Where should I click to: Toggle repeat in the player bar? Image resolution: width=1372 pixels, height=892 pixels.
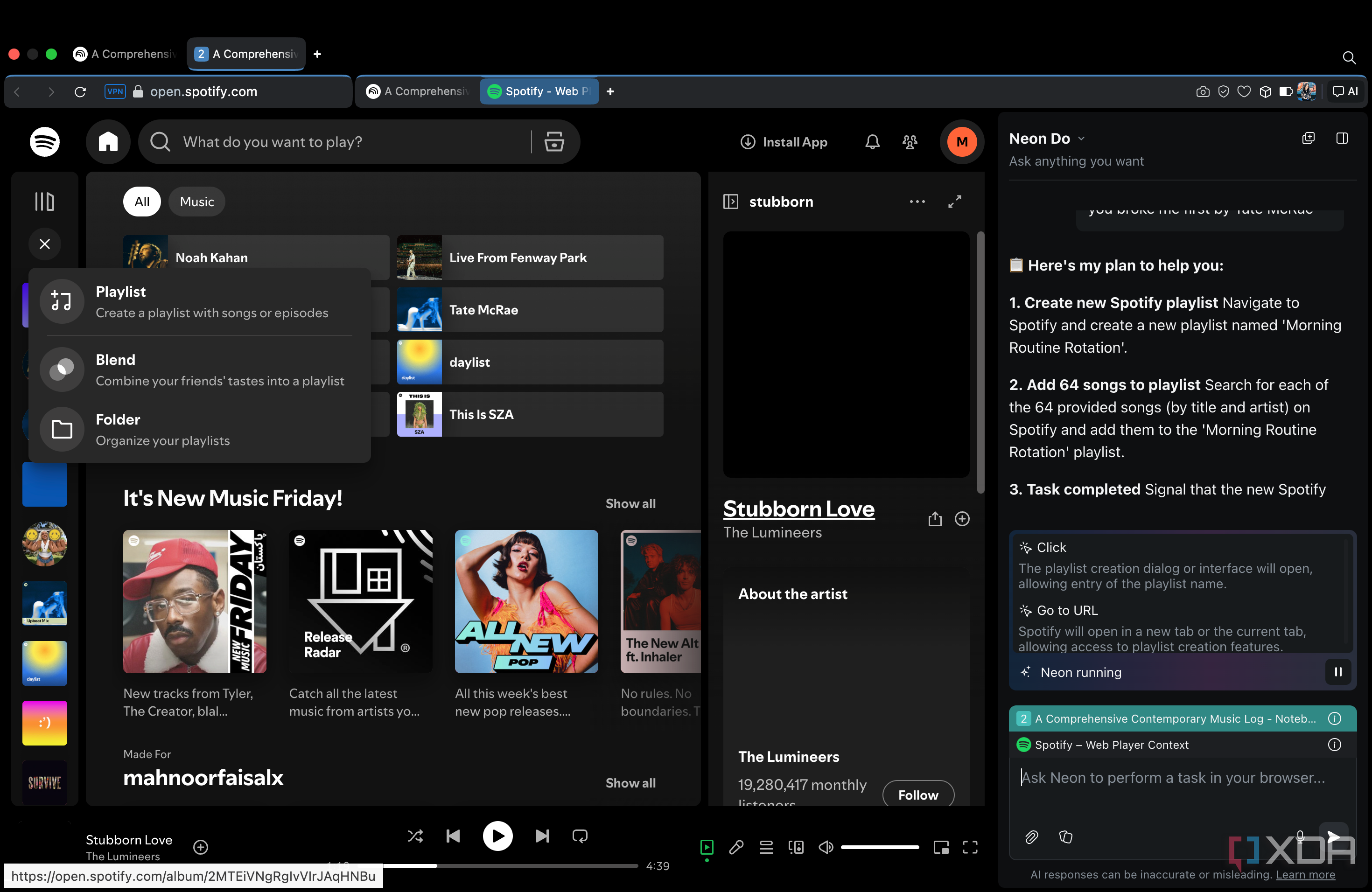point(580,836)
